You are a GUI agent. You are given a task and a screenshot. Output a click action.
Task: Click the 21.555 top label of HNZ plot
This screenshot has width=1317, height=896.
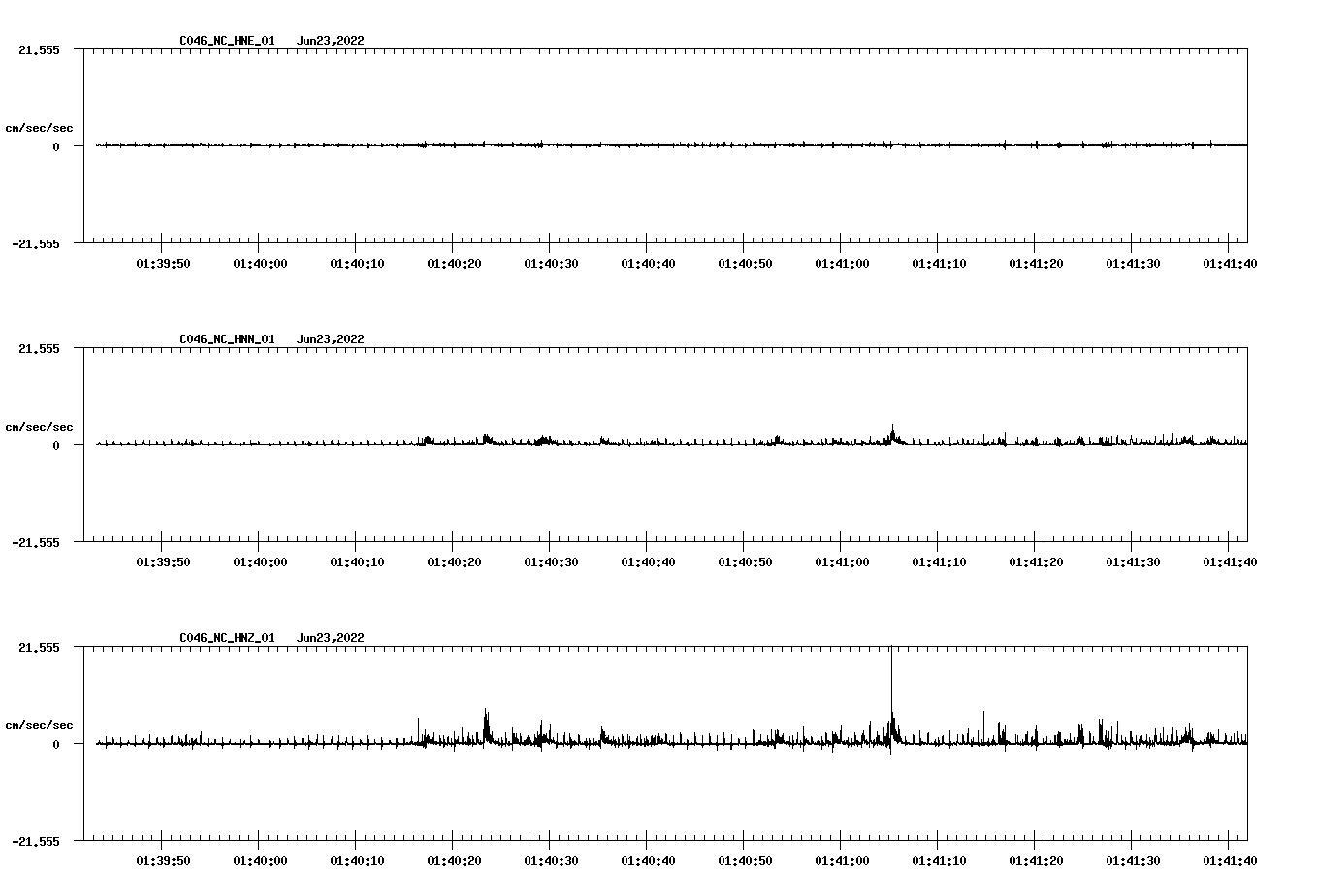(x=39, y=647)
